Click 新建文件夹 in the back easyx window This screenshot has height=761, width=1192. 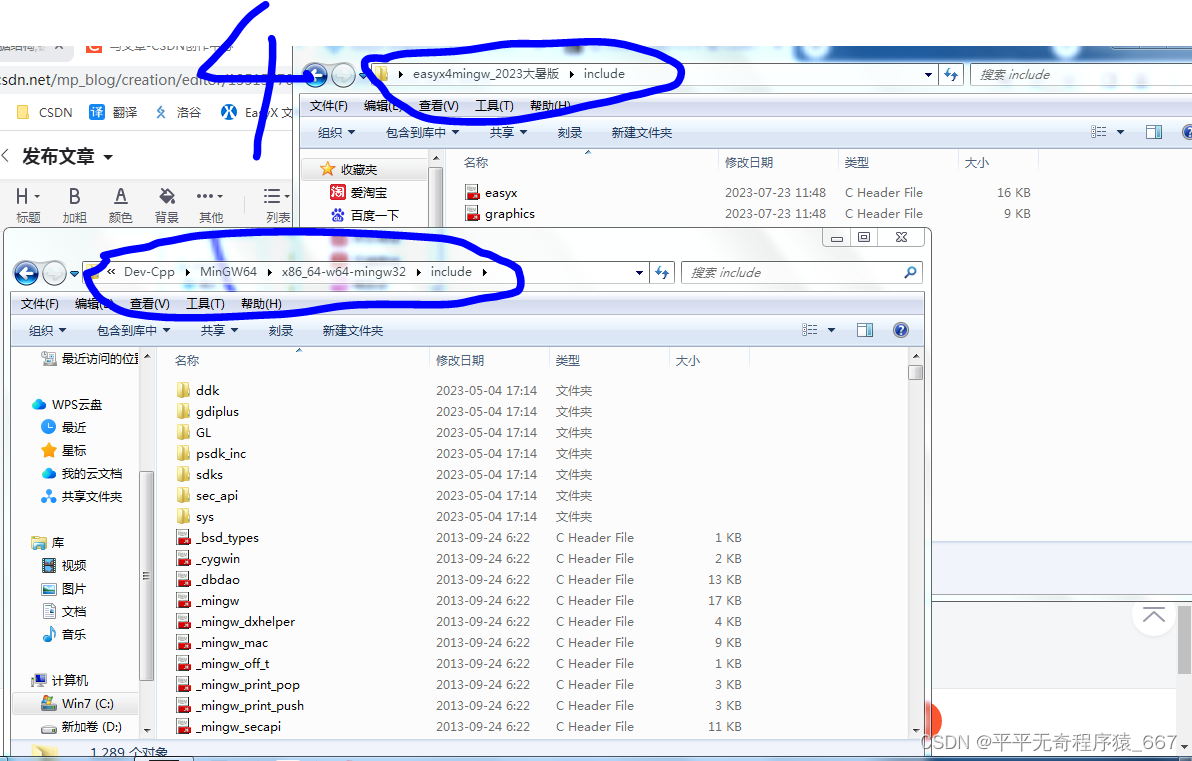642,133
